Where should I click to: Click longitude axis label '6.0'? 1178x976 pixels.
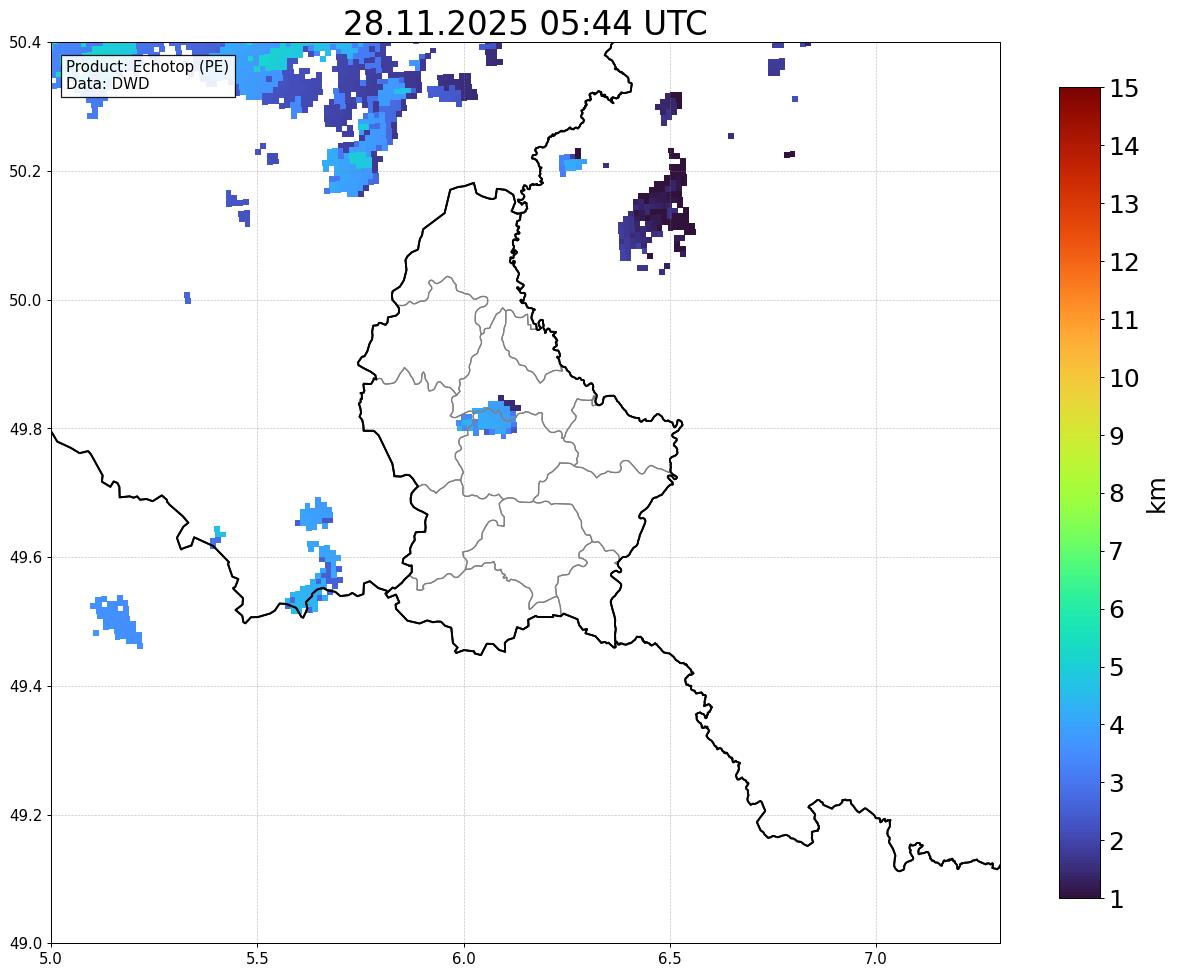464,959
